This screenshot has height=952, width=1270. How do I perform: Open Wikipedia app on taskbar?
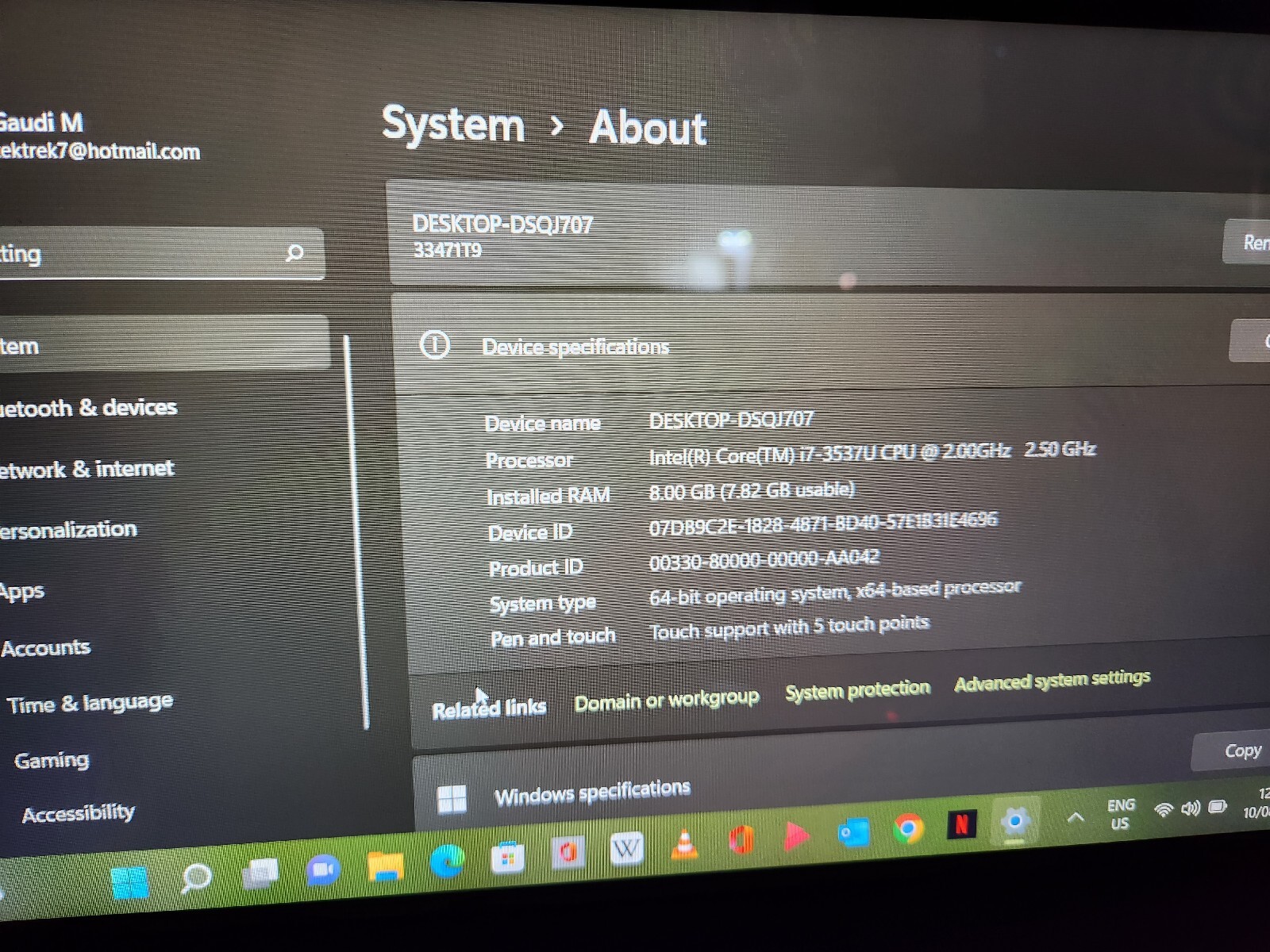[x=626, y=849]
